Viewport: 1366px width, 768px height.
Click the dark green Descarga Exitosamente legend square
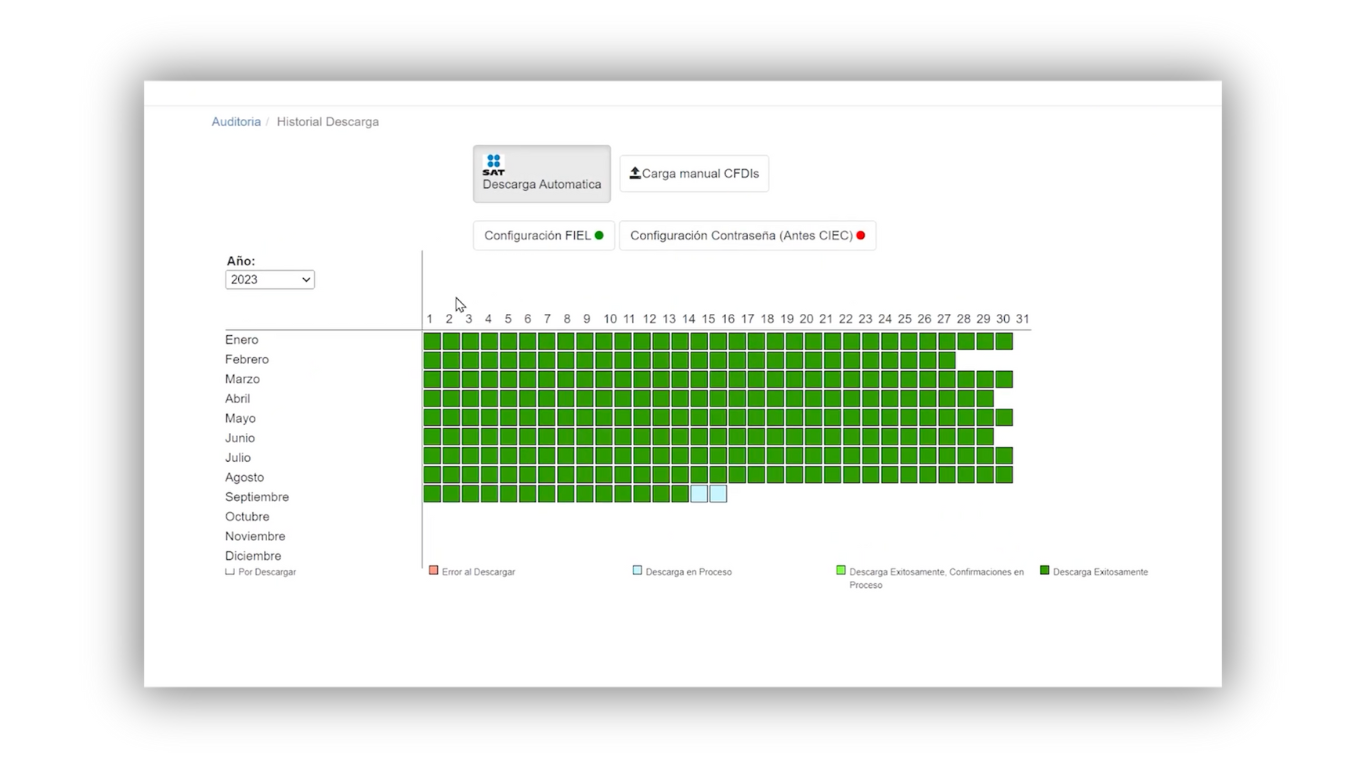pos(1045,570)
